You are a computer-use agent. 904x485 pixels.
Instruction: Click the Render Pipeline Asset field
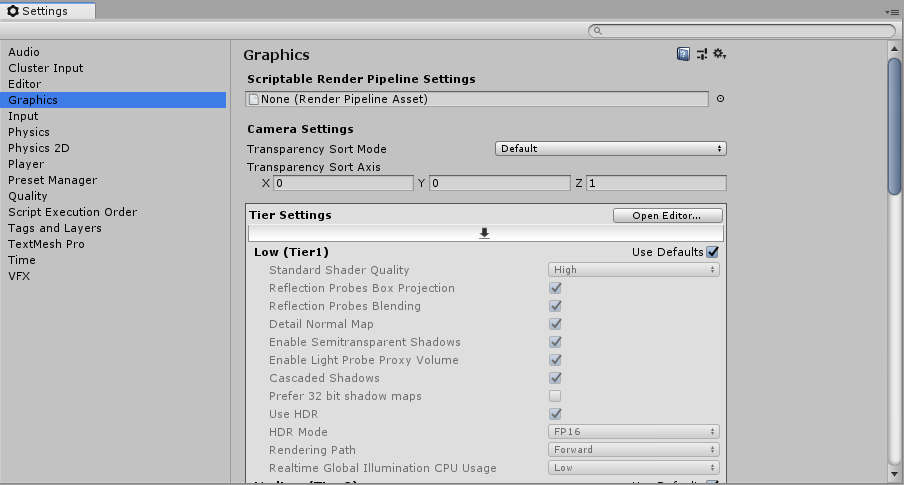tap(477, 99)
